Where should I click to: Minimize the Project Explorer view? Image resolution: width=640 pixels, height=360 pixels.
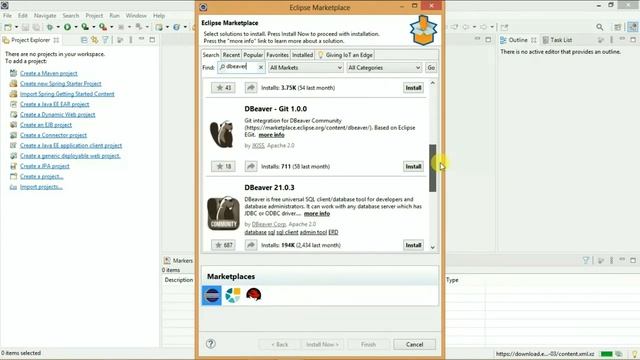click(x=141, y=40)
